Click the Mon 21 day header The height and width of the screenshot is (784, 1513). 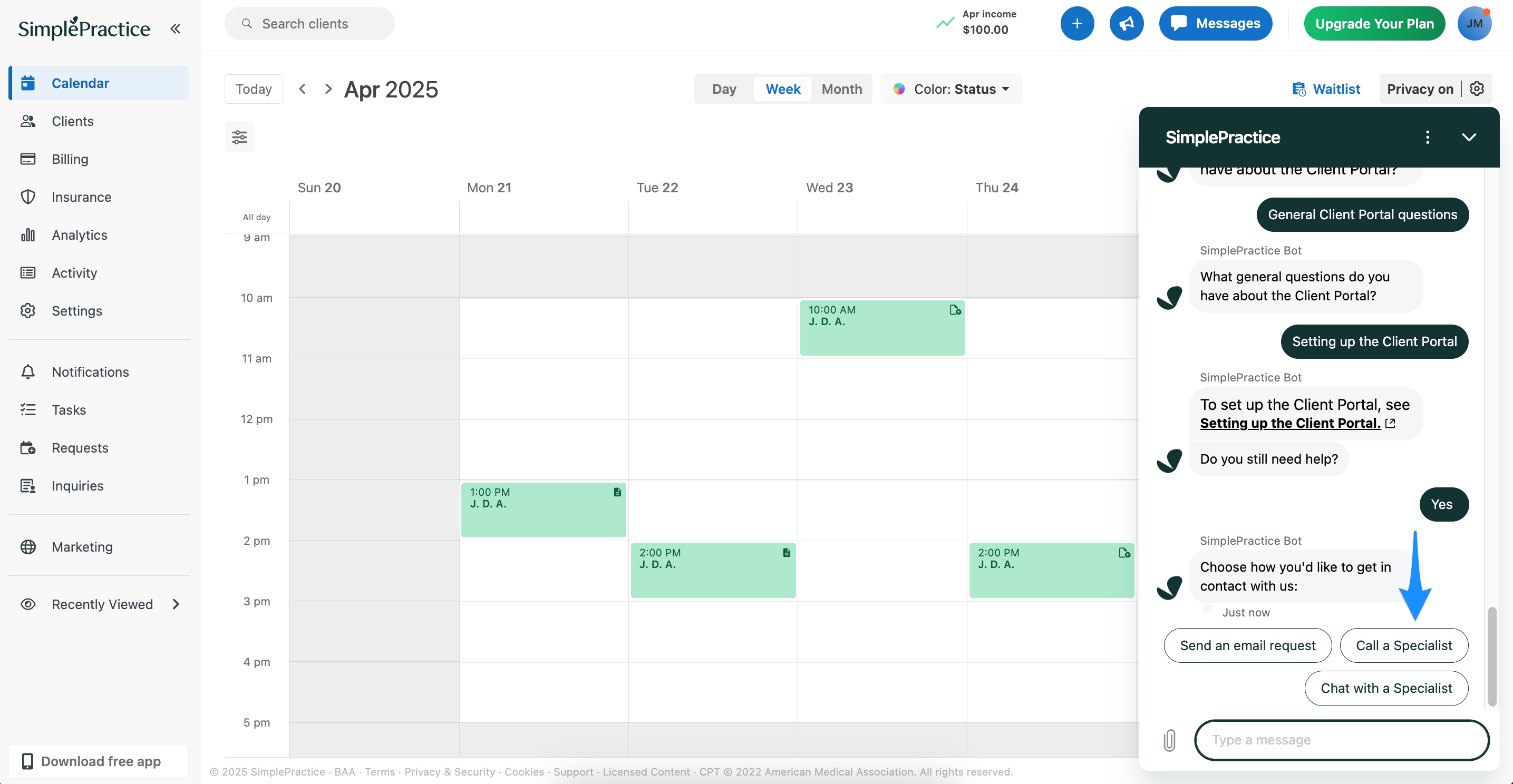tap(489, 187)
